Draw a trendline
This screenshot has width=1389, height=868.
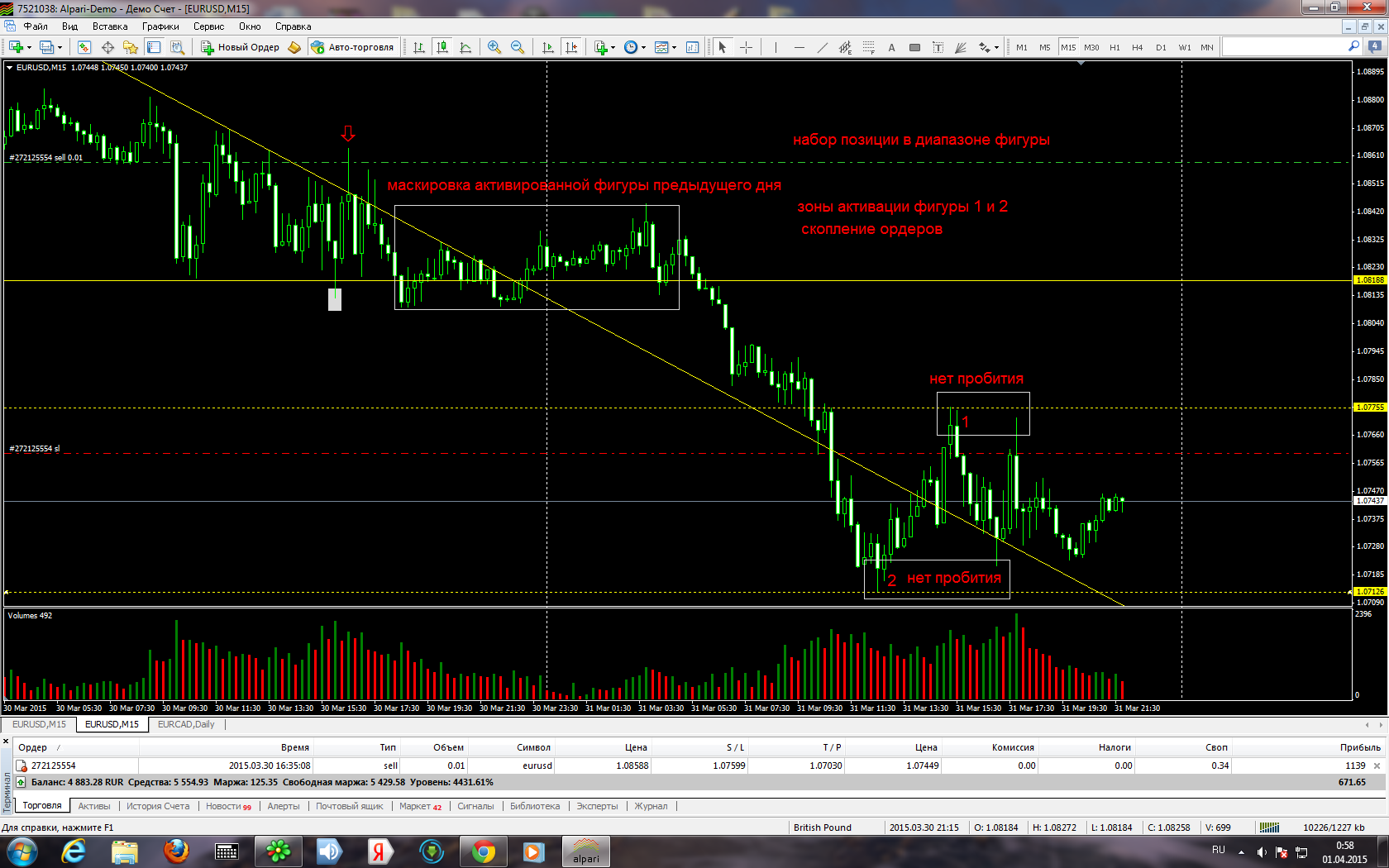click(822, 47)
